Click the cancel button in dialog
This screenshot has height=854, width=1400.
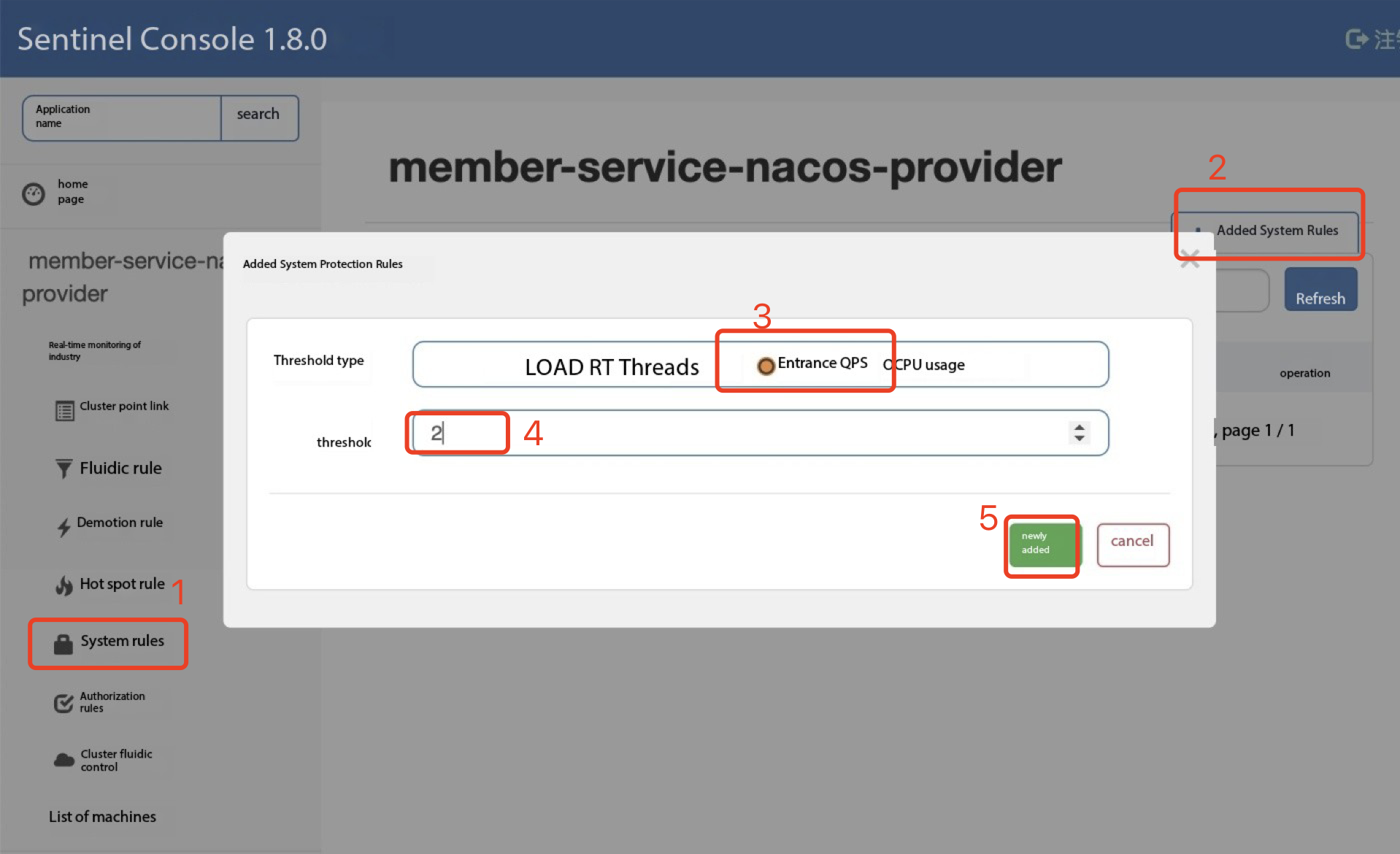point(1133,545)
